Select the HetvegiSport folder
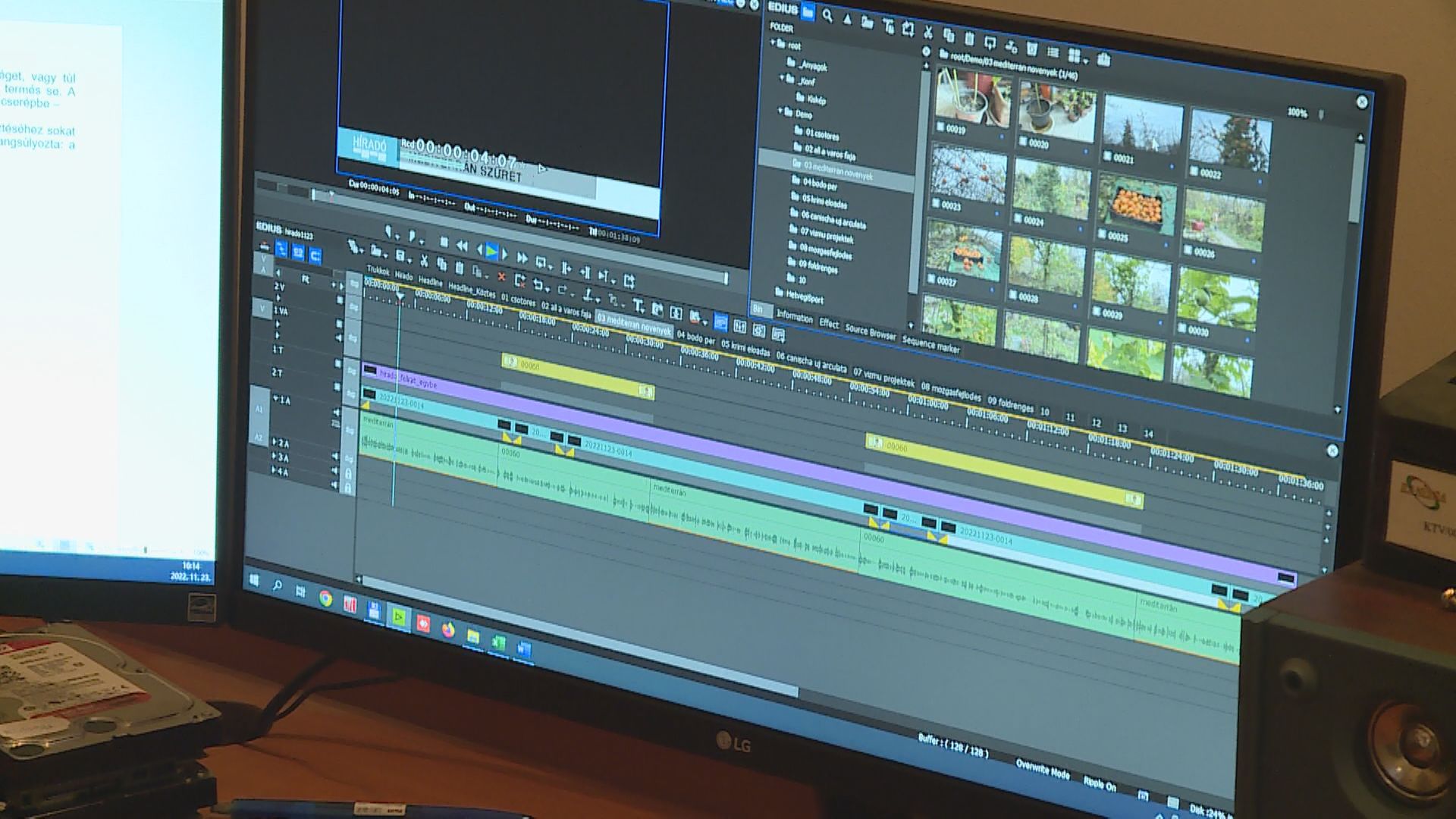 click(x=799, y=295)
